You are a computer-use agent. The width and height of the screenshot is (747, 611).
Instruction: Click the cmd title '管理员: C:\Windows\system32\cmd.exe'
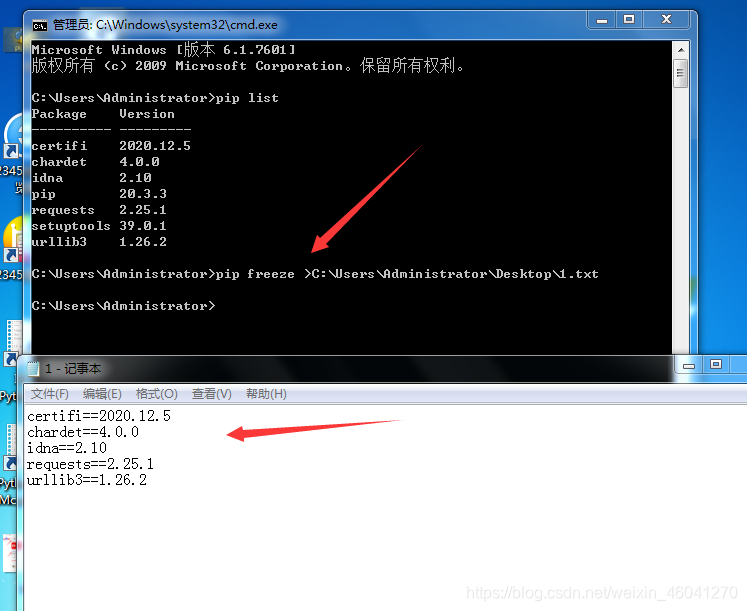[x=165, y=25]
